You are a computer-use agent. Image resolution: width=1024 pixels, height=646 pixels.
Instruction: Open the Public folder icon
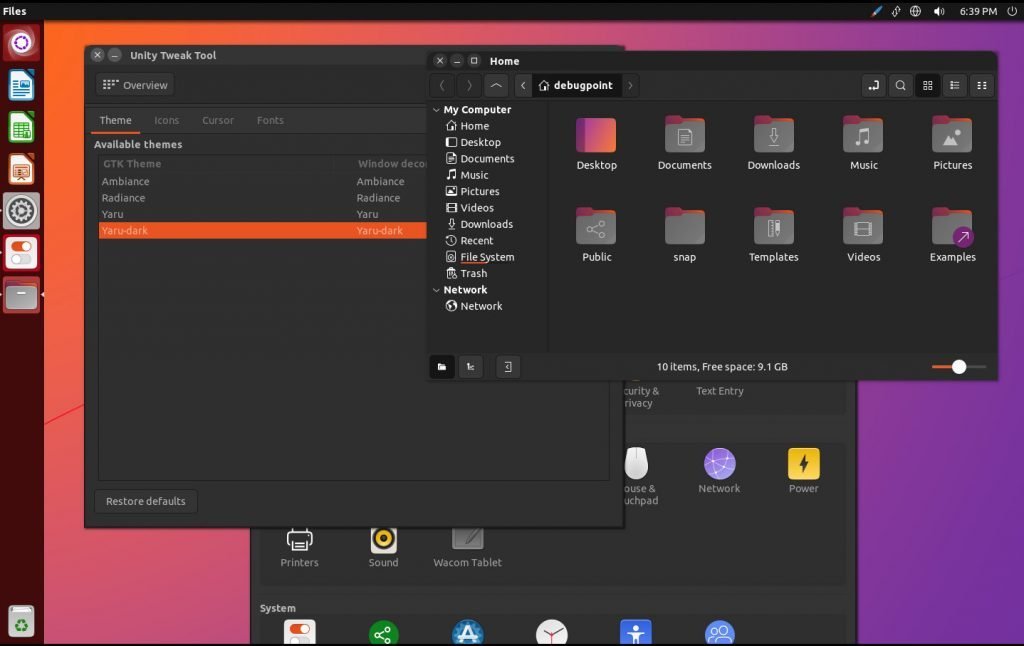[x=596, y=227]
